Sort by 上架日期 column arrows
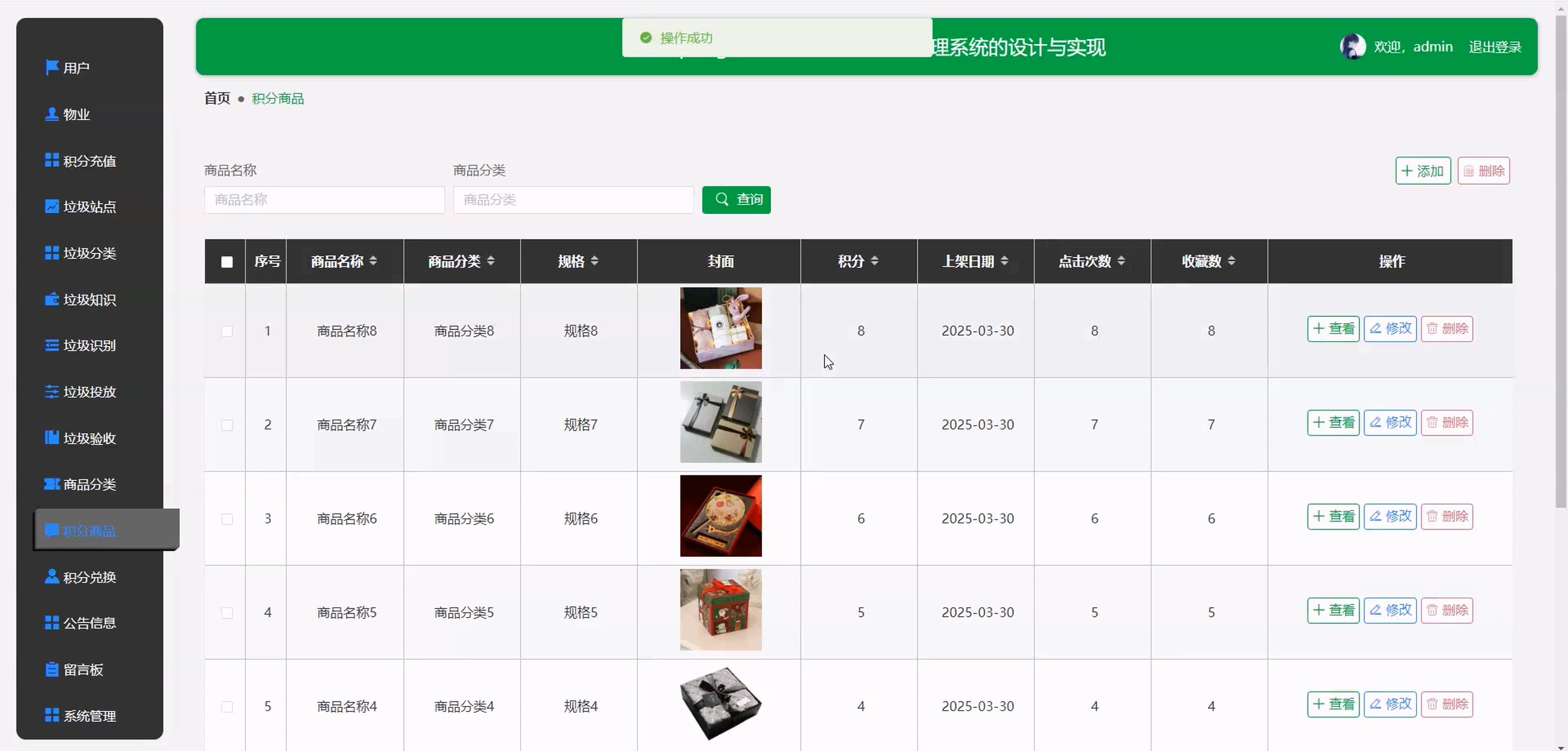The width and height of the screenshot is (1568, 751). click(1004, 261)
